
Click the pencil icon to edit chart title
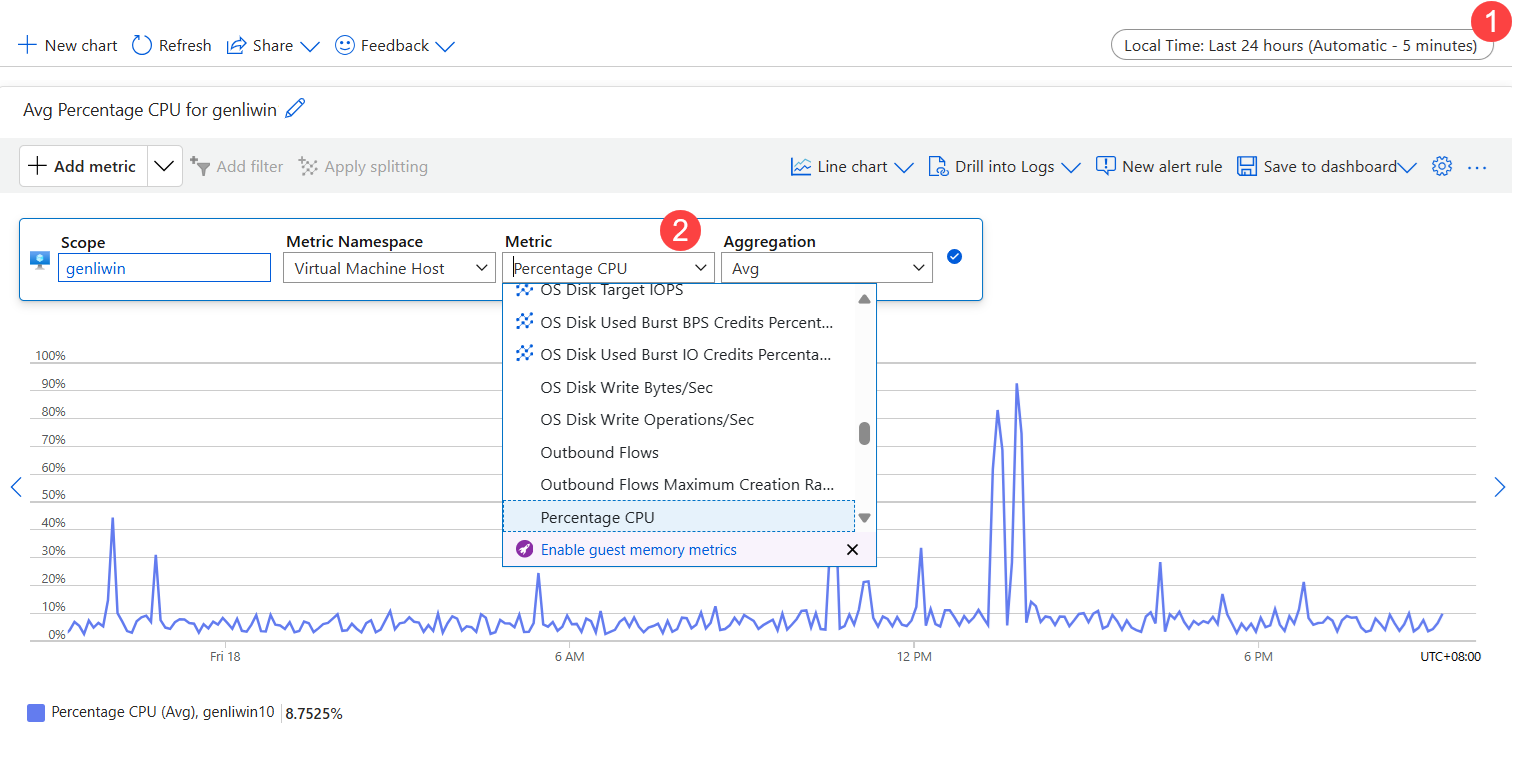coord(295,110)
